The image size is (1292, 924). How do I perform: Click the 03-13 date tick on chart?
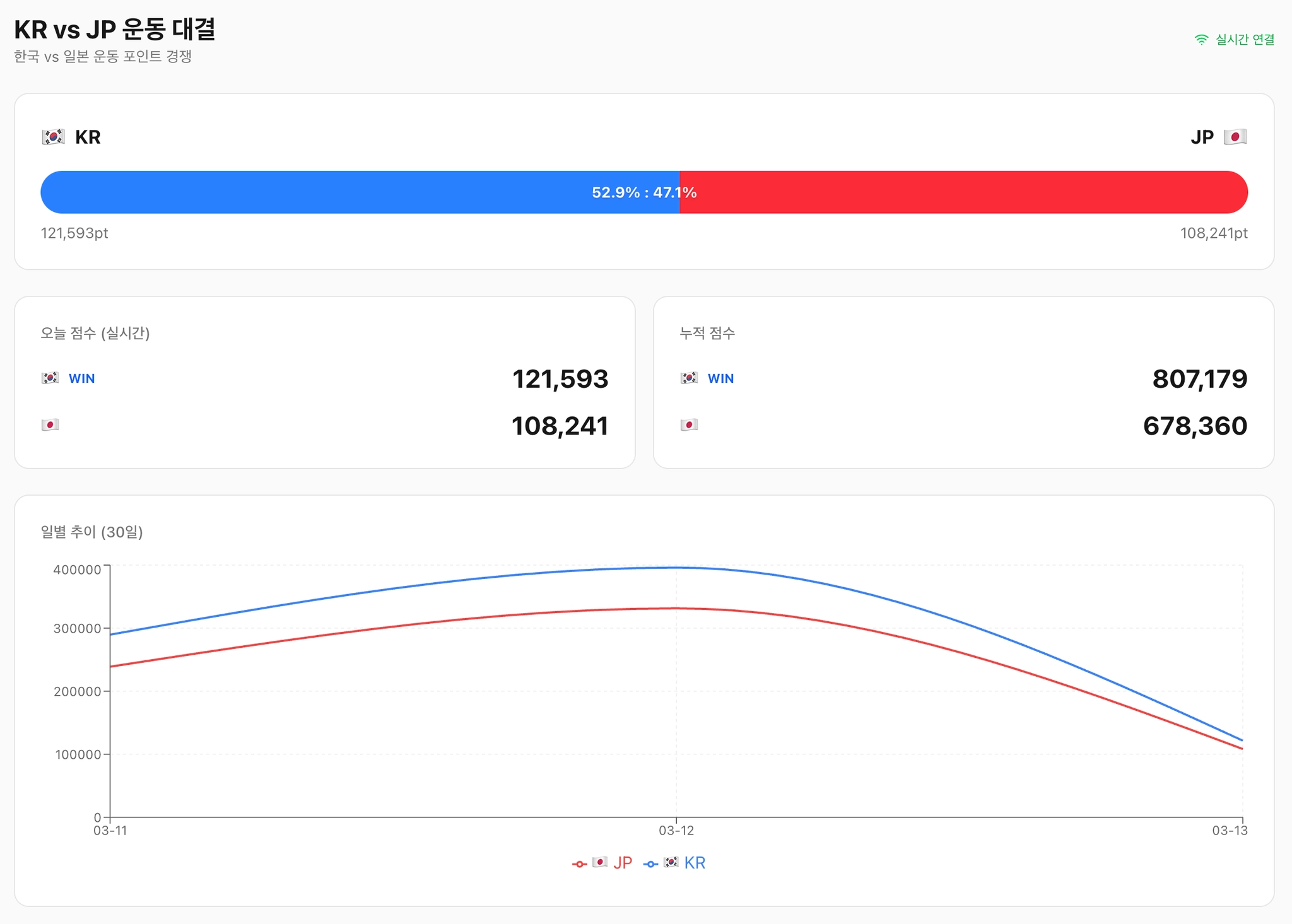pos(1229,831)
